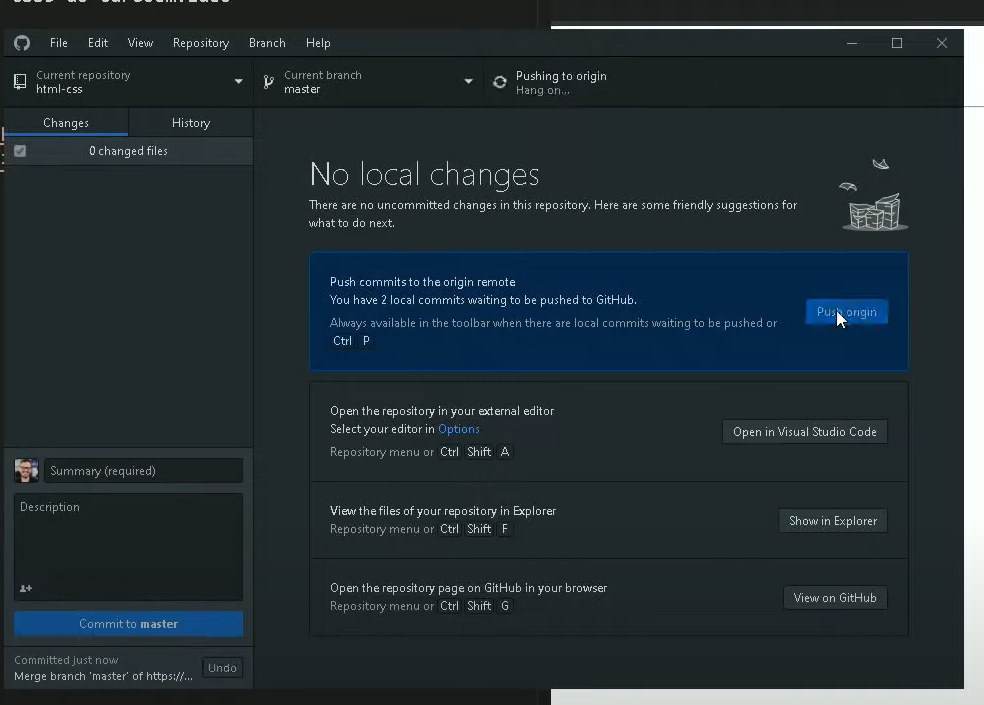
Task: Close the GitHub Desktop window
Action: pyautogui.click(x=941, y=43)
